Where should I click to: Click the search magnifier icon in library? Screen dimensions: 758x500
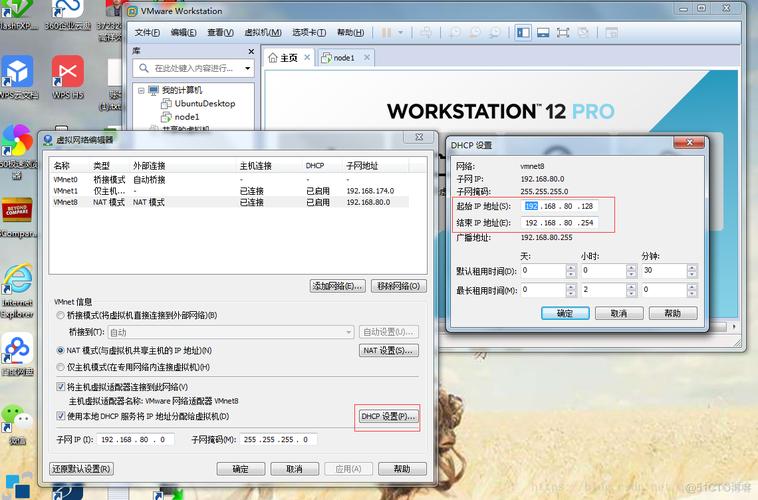144,68
